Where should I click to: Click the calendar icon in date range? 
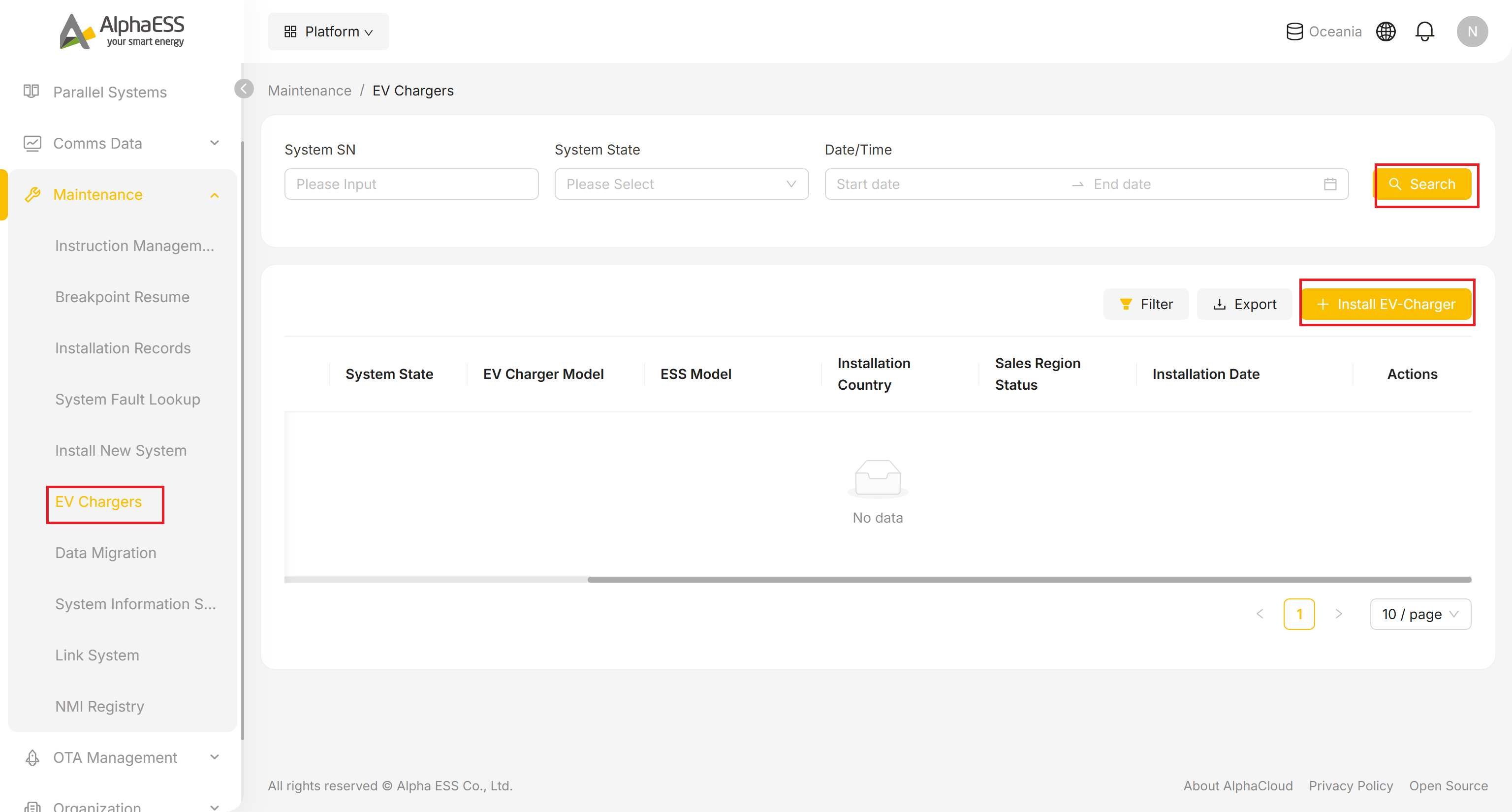1330,184
